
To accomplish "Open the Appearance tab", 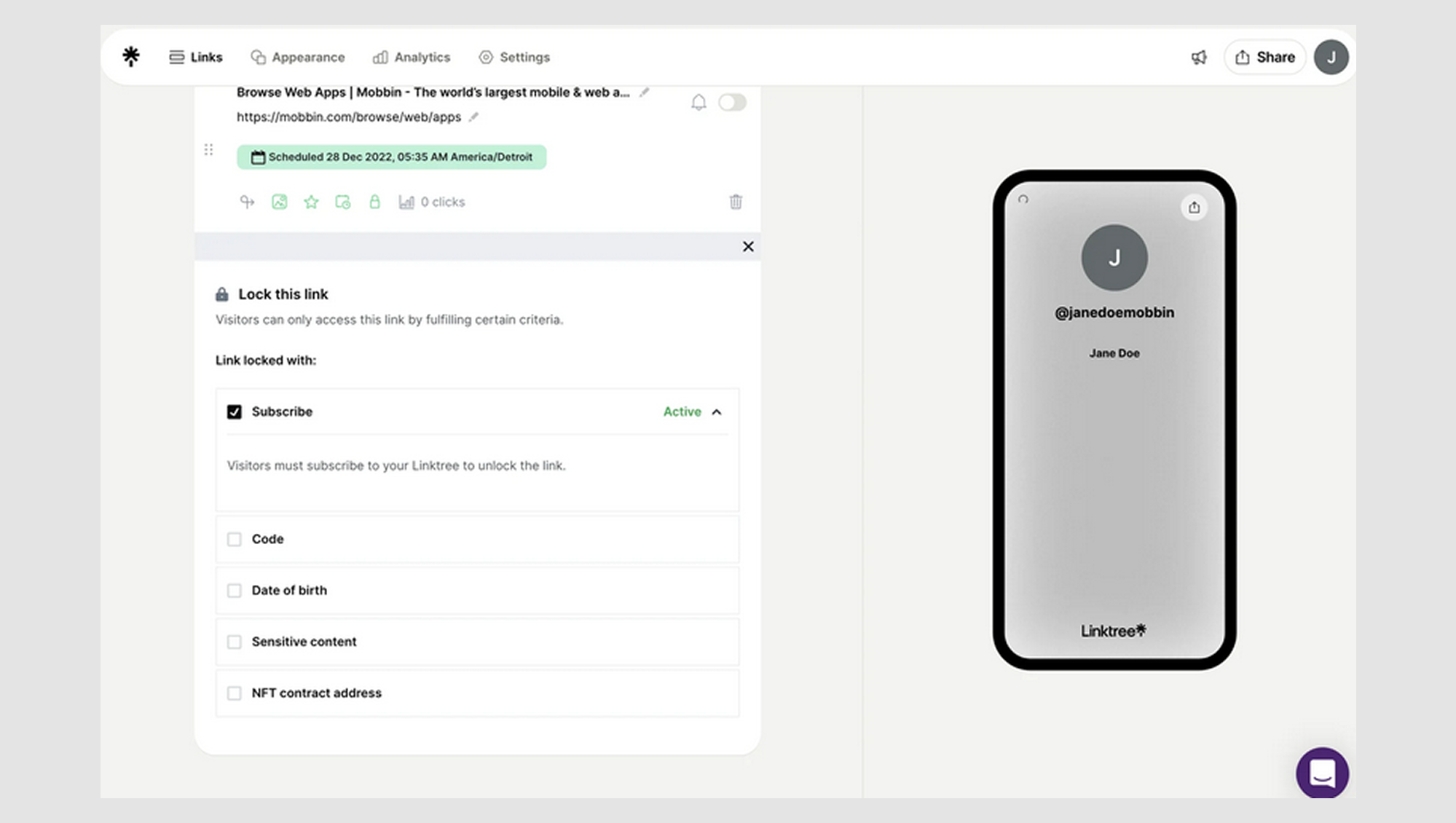I will [x=298, y=57].
